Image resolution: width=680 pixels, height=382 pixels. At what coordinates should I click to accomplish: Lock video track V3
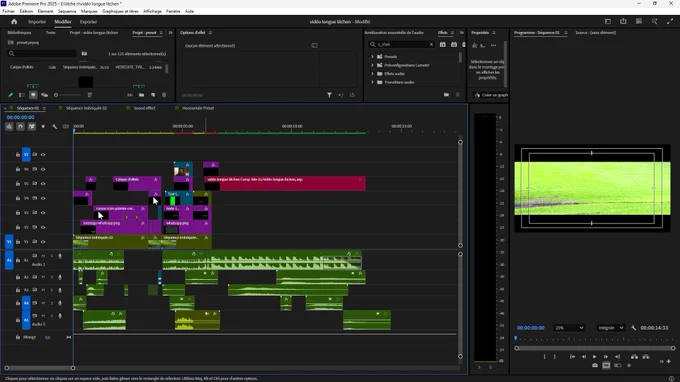(18, 212)
